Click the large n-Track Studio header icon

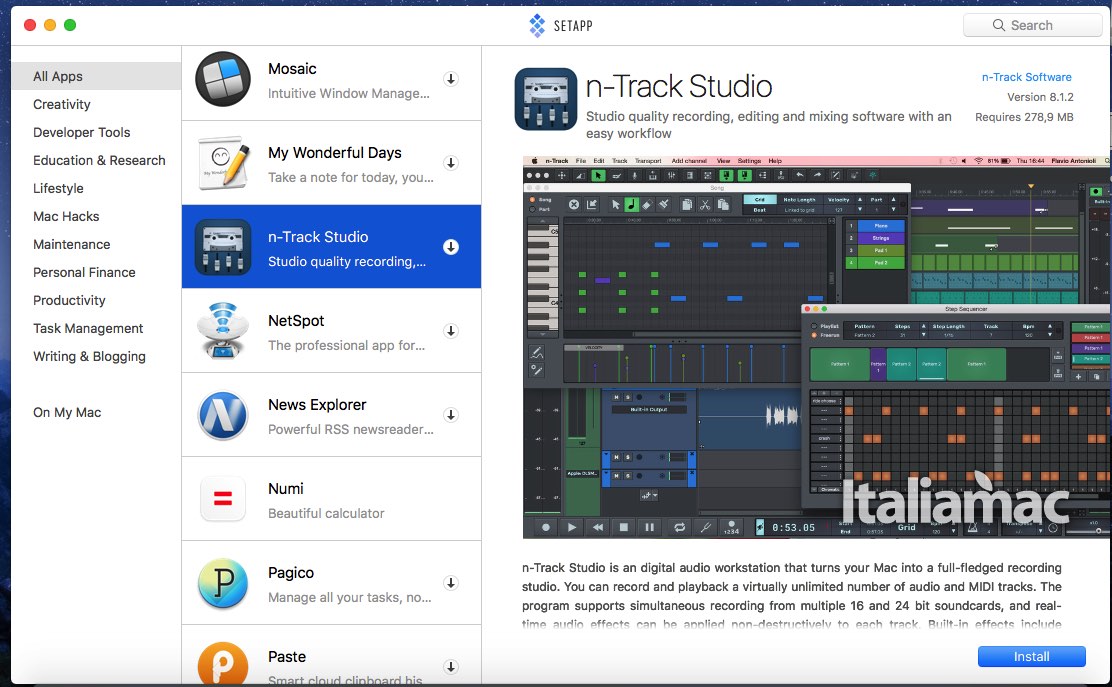[x=545, y=99]
